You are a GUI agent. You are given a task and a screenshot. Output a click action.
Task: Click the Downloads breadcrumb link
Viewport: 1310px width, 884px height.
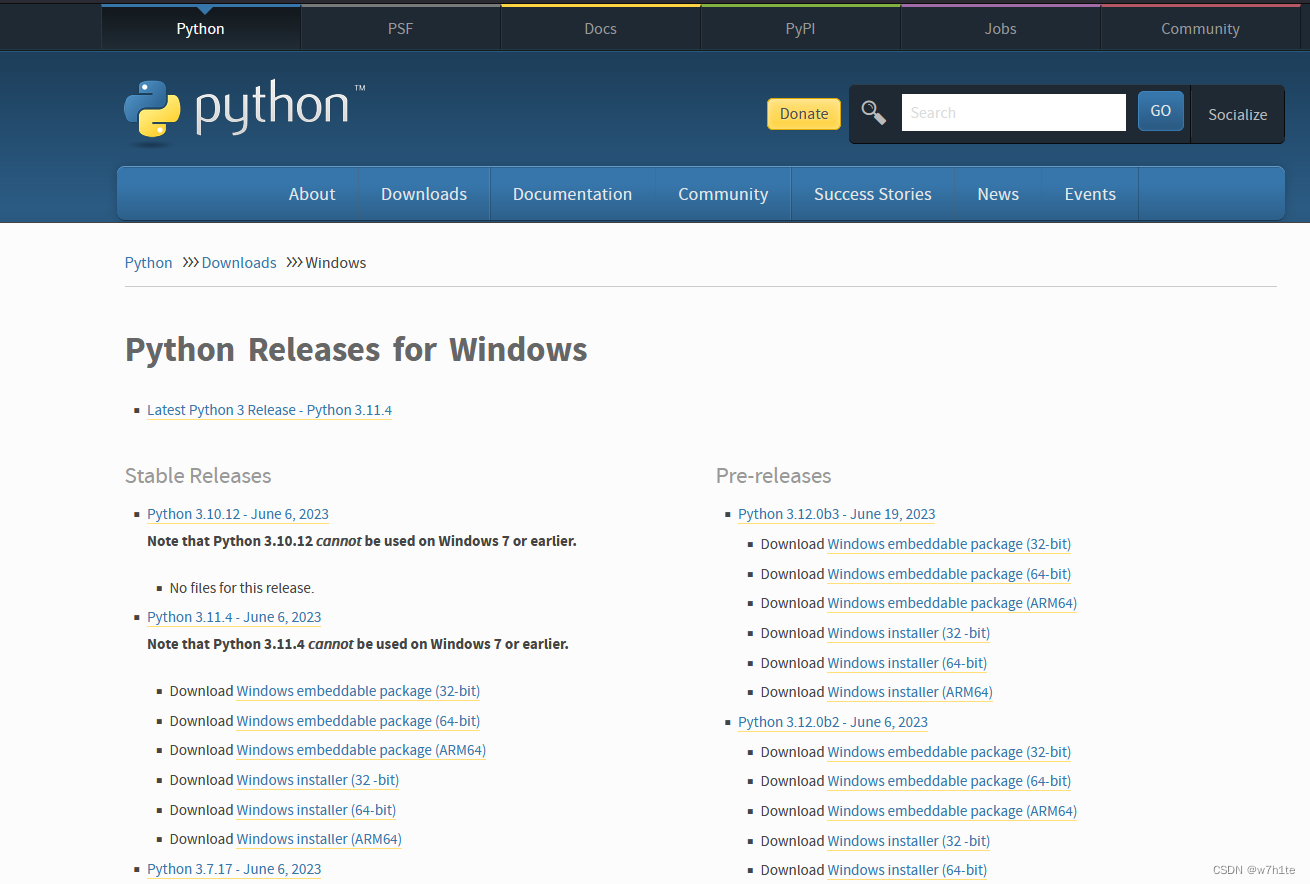[239, 263]
